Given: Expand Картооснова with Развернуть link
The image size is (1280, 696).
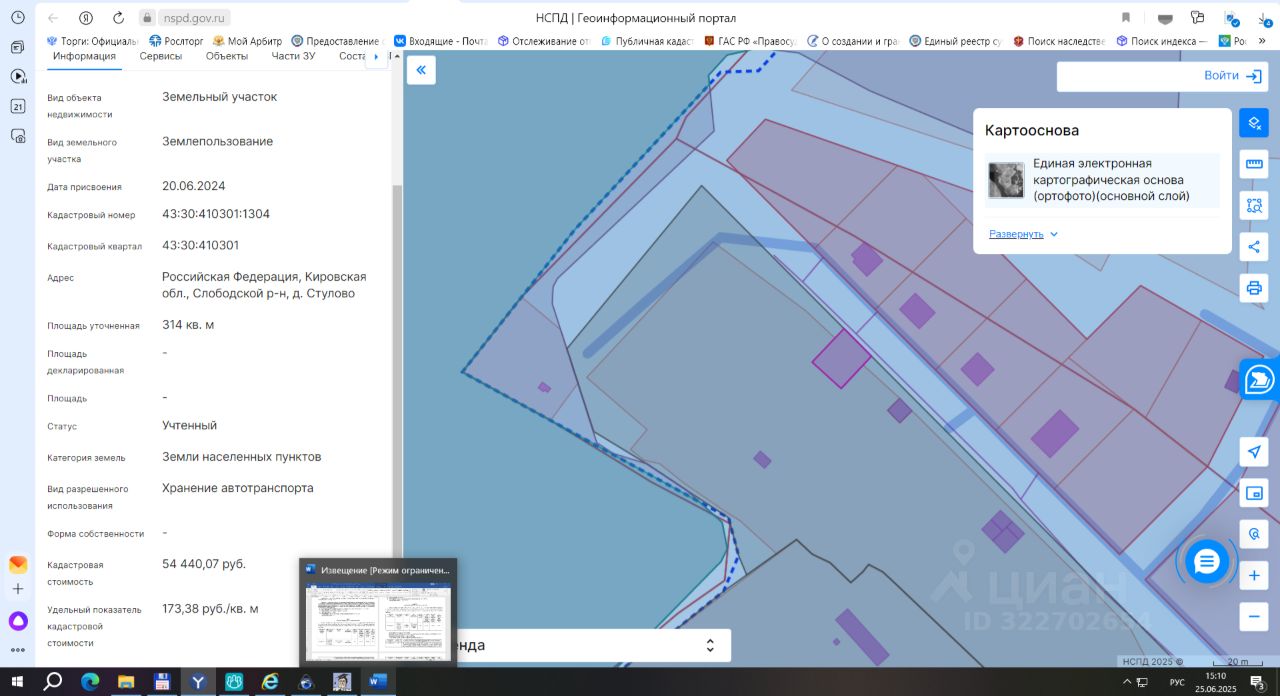Looking at the screenshot, I should click(x=1024, y=234).
